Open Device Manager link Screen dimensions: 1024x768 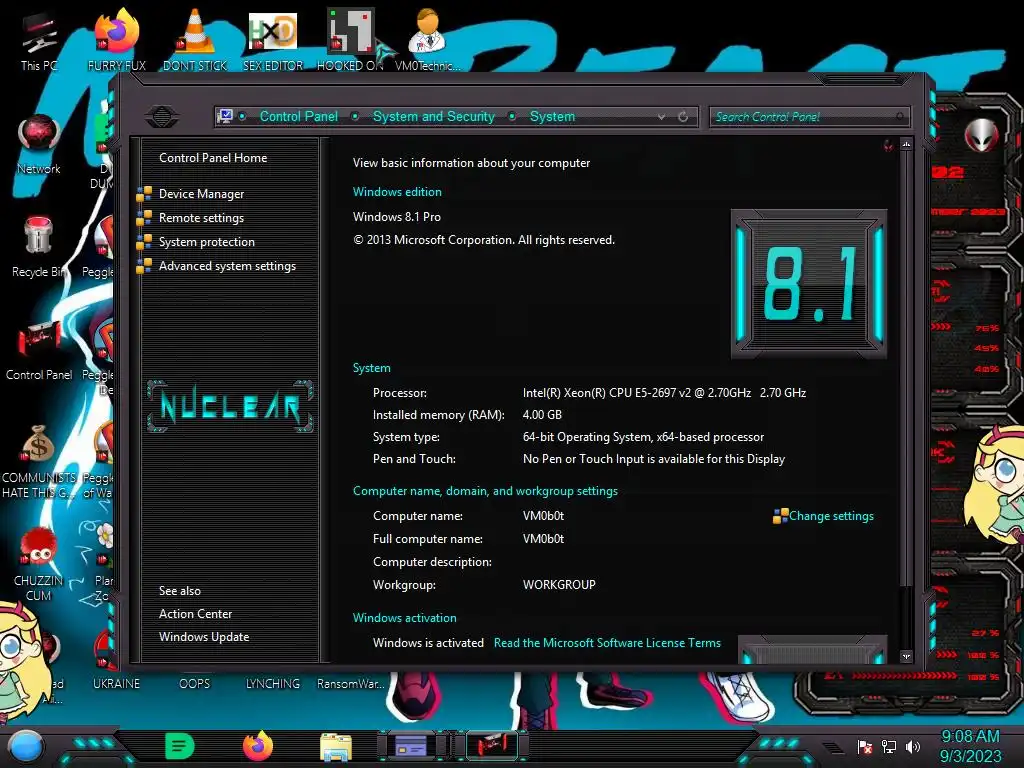tap(201, 194)
